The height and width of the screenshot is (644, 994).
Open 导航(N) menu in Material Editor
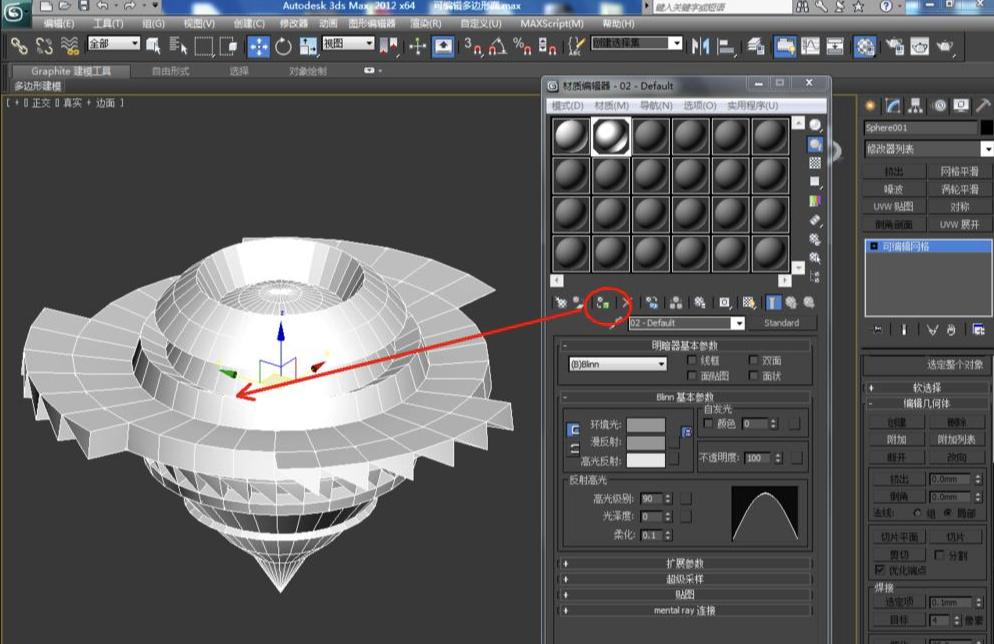656,105
